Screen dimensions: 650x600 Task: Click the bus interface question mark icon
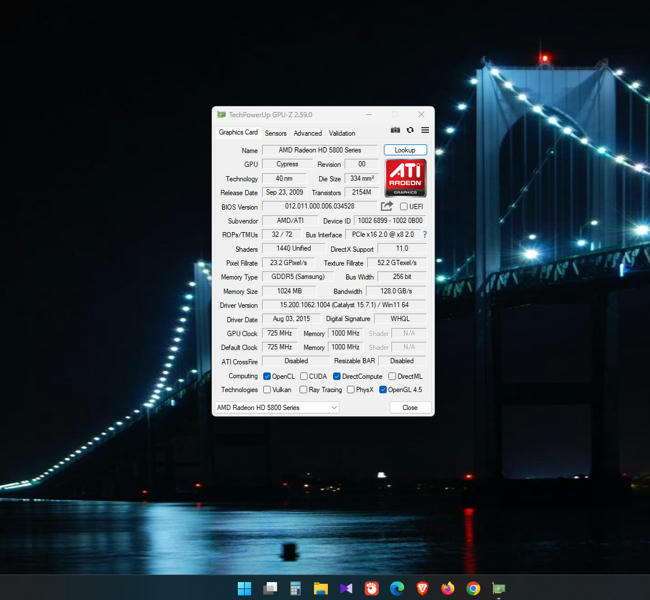(x=424, y=235)
